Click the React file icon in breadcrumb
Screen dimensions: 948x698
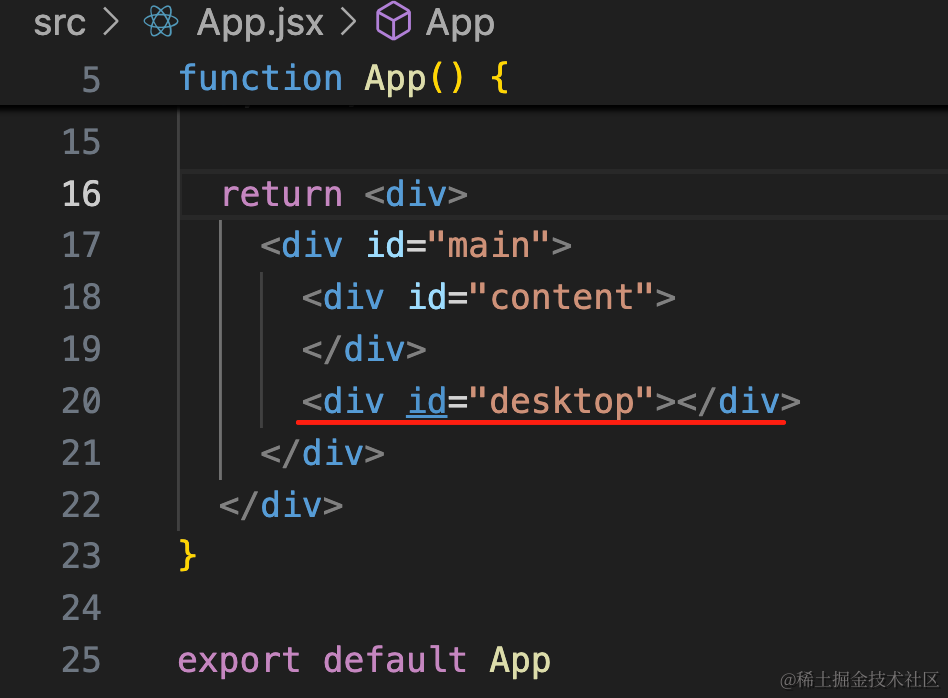(x=161, y=22)
